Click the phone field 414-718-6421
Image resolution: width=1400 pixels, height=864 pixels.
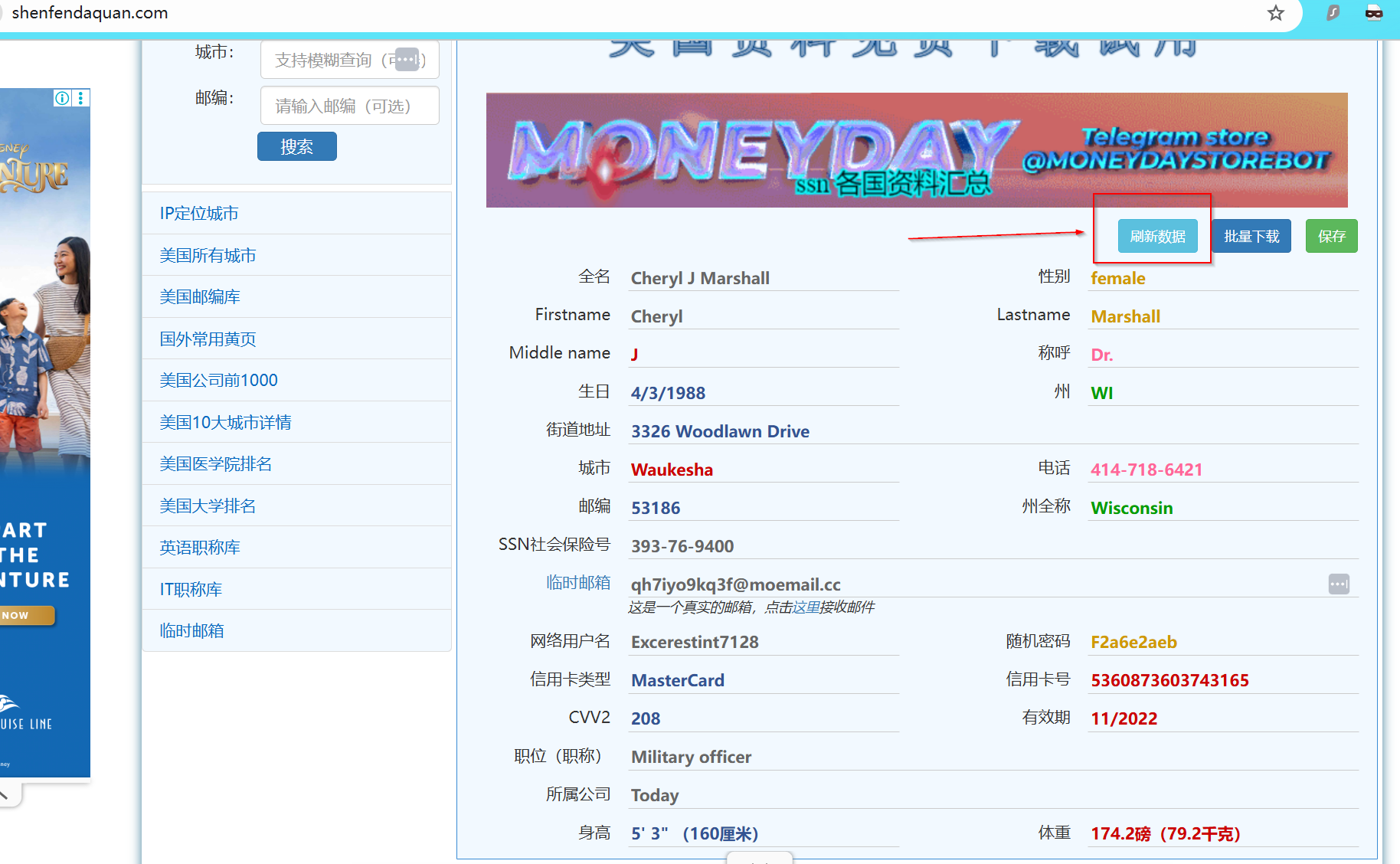click(1223, 470)
